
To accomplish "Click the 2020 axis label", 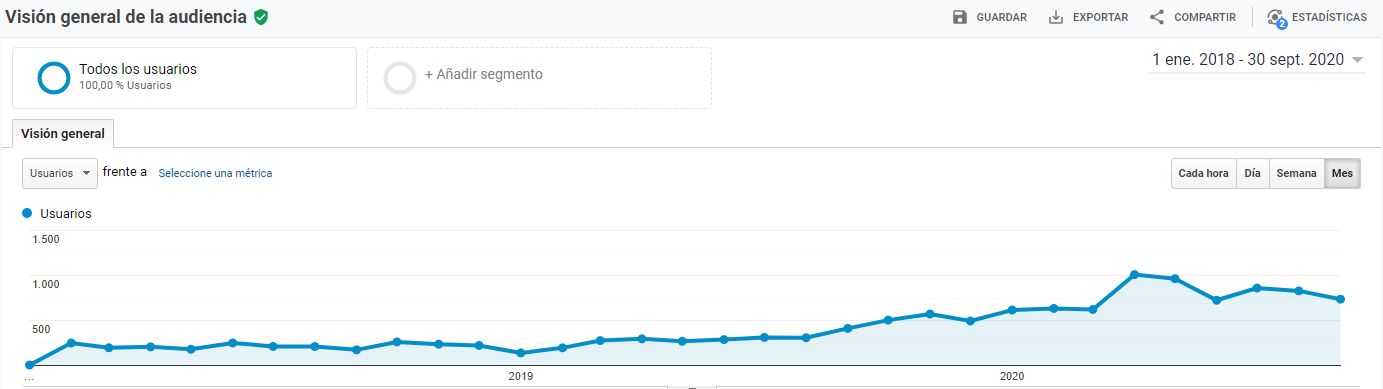I will click(1012, 377).
